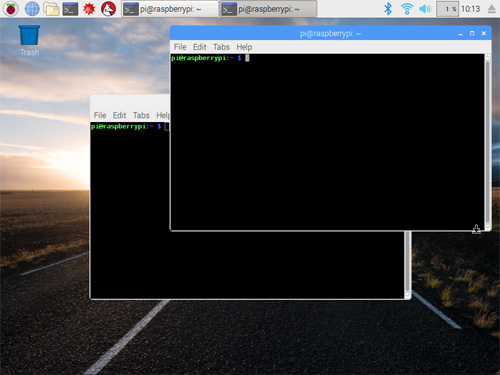
Task: Click the front terminal title bar
Action: [x=330, y=33]
